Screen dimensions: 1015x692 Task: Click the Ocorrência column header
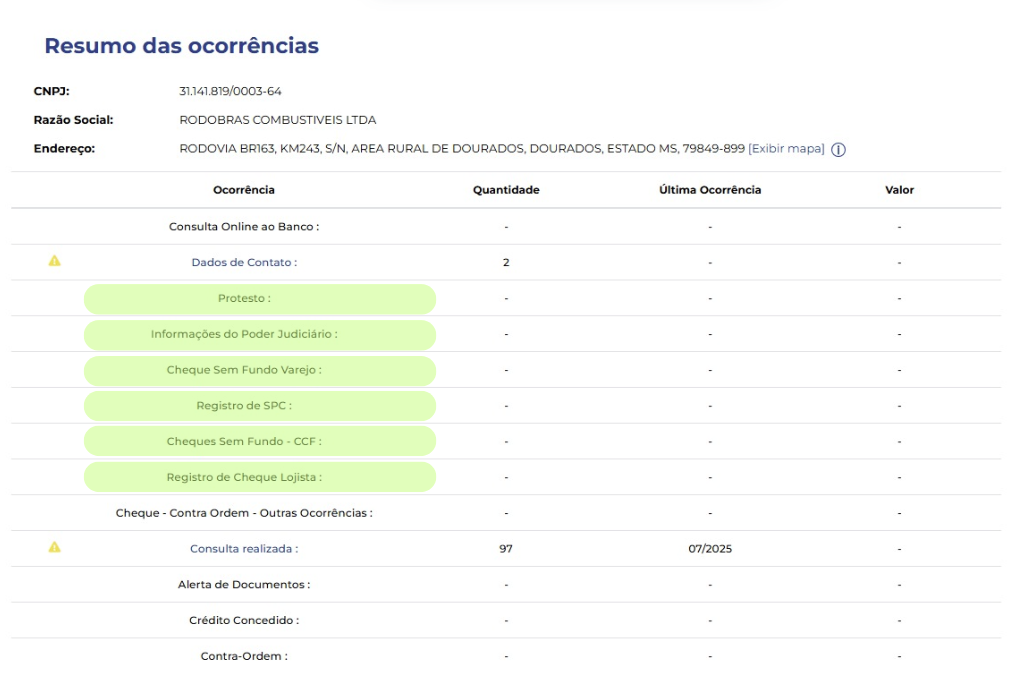[x=244, y=190]
